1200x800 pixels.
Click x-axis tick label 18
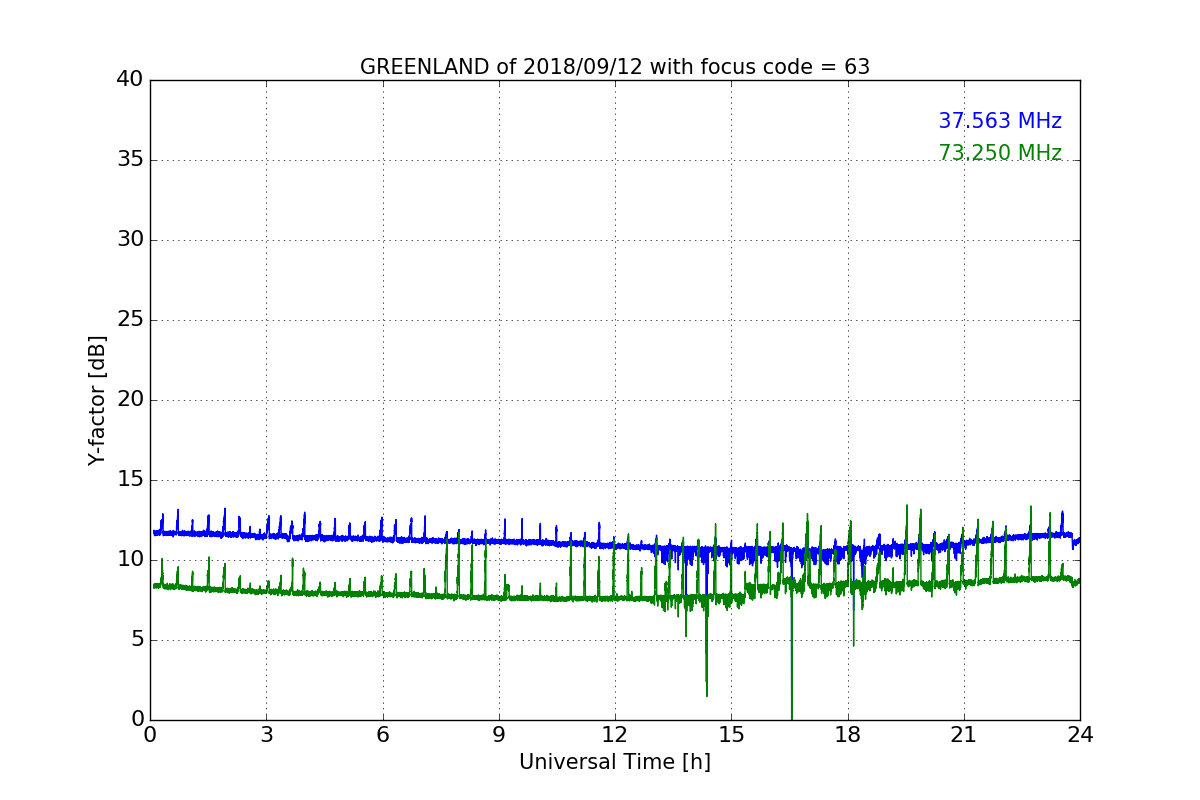click(x=848, y=734)
